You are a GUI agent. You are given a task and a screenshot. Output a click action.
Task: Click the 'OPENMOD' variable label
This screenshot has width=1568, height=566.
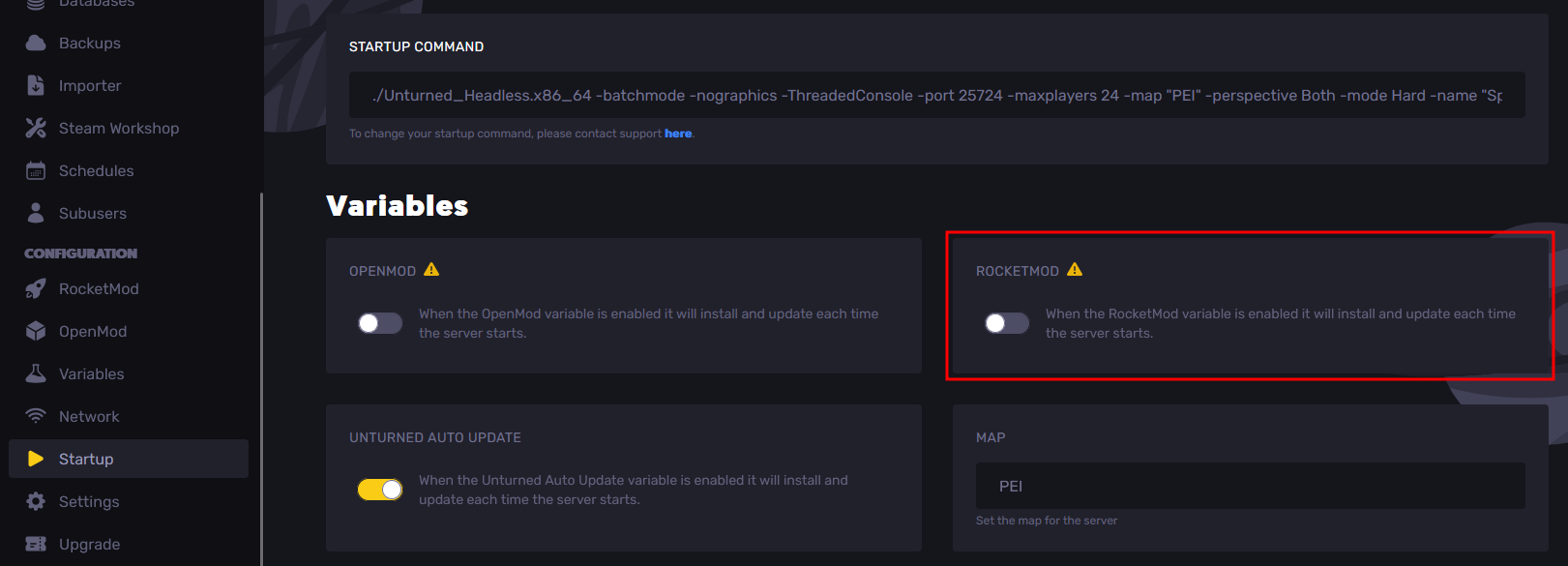(x=382, y=271)
